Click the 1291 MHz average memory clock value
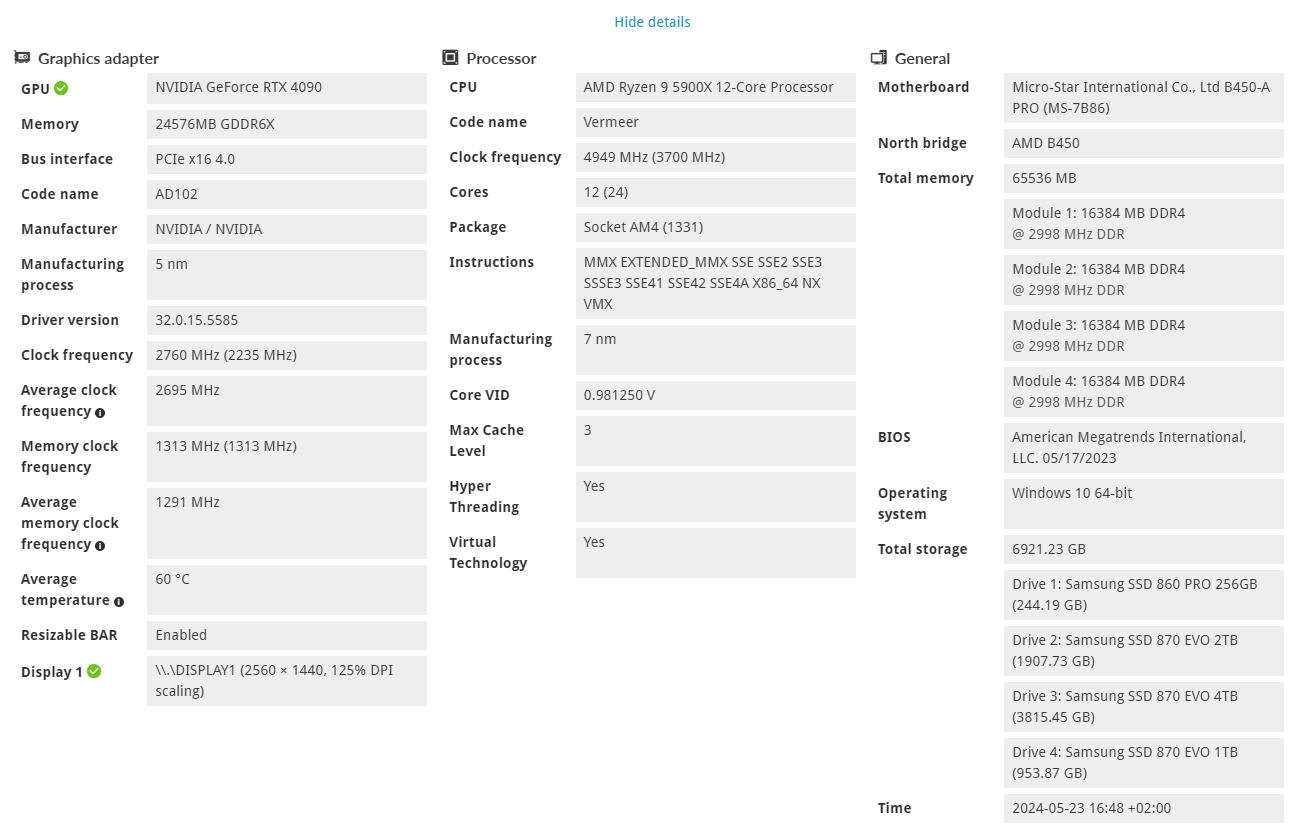The image size is (1289, 828). coord(287,523)
